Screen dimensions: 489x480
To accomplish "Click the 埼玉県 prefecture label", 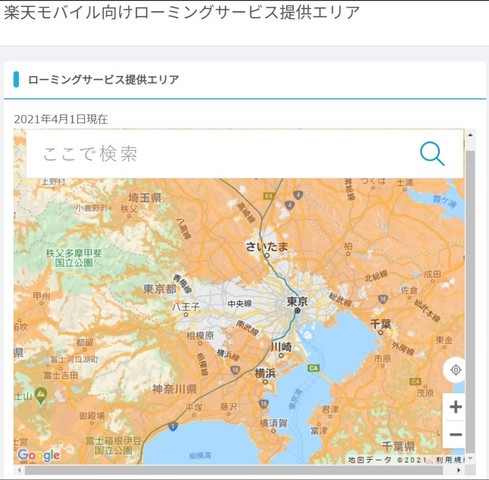I will (x=145, y=198).
